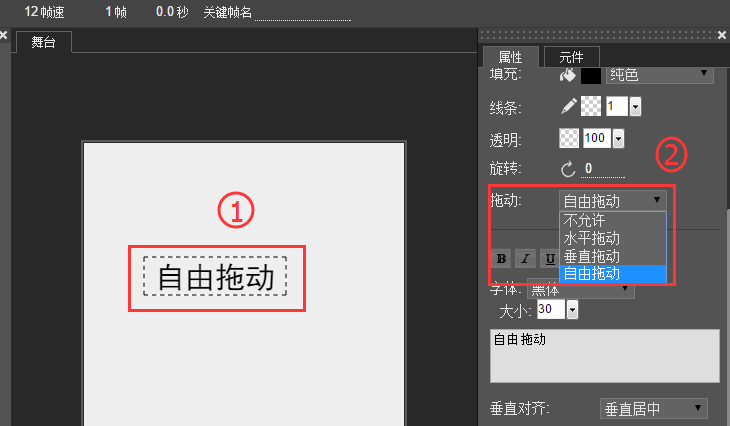Open the font size dropdown arrow
The height and width of the screenshot is (426, 730).
pos(572,311)
